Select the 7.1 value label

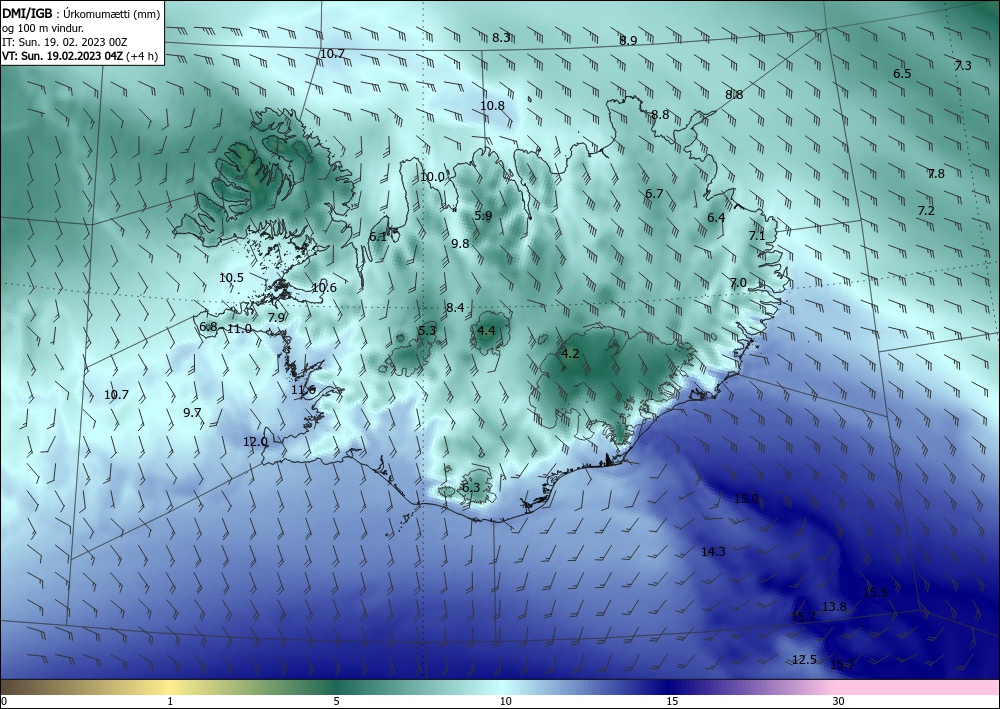(x=756, y=236)
